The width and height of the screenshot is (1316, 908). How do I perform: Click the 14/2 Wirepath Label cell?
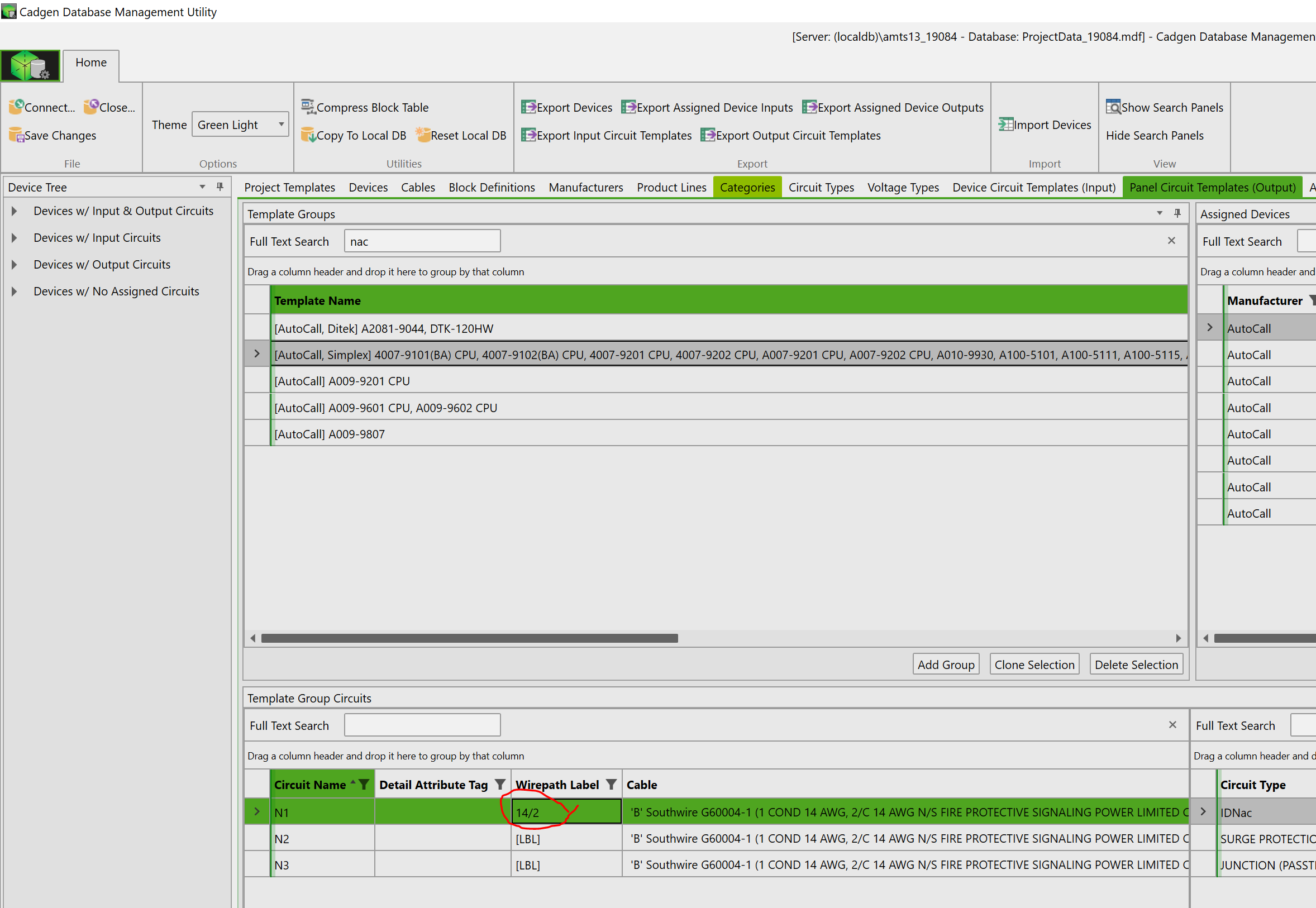(567, 812)
